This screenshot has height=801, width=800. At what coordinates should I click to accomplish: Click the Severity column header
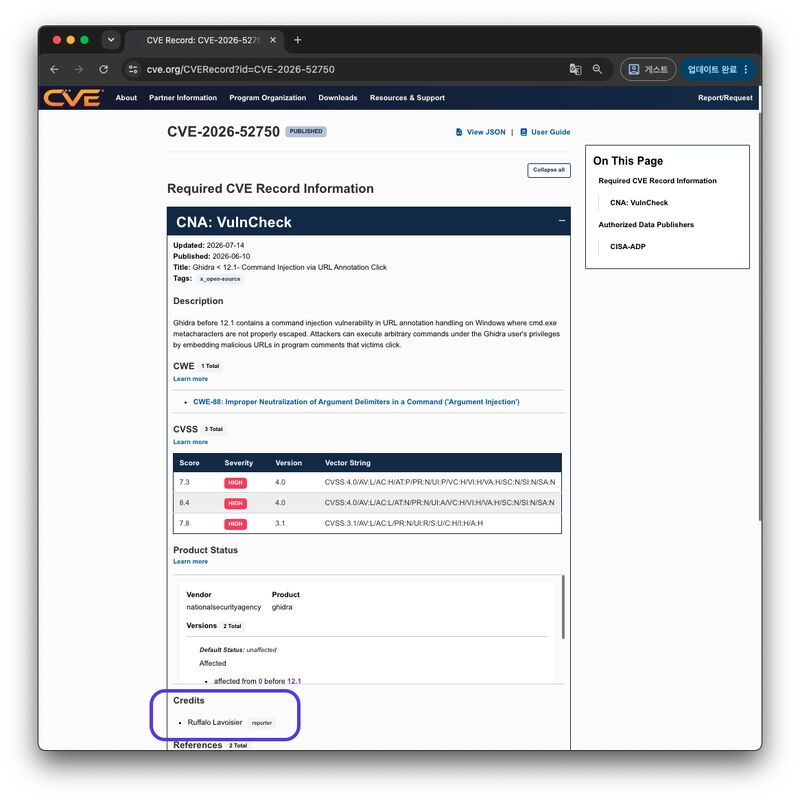239,463
